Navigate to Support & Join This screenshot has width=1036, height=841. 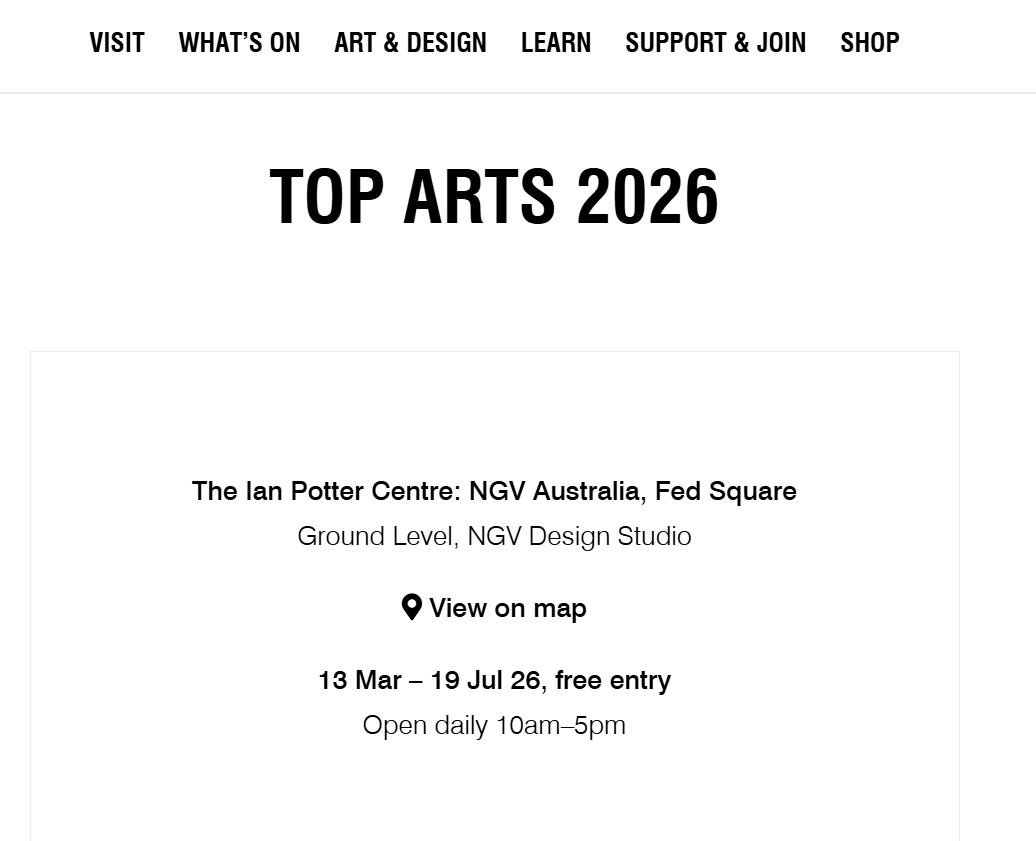coord(715,43)
